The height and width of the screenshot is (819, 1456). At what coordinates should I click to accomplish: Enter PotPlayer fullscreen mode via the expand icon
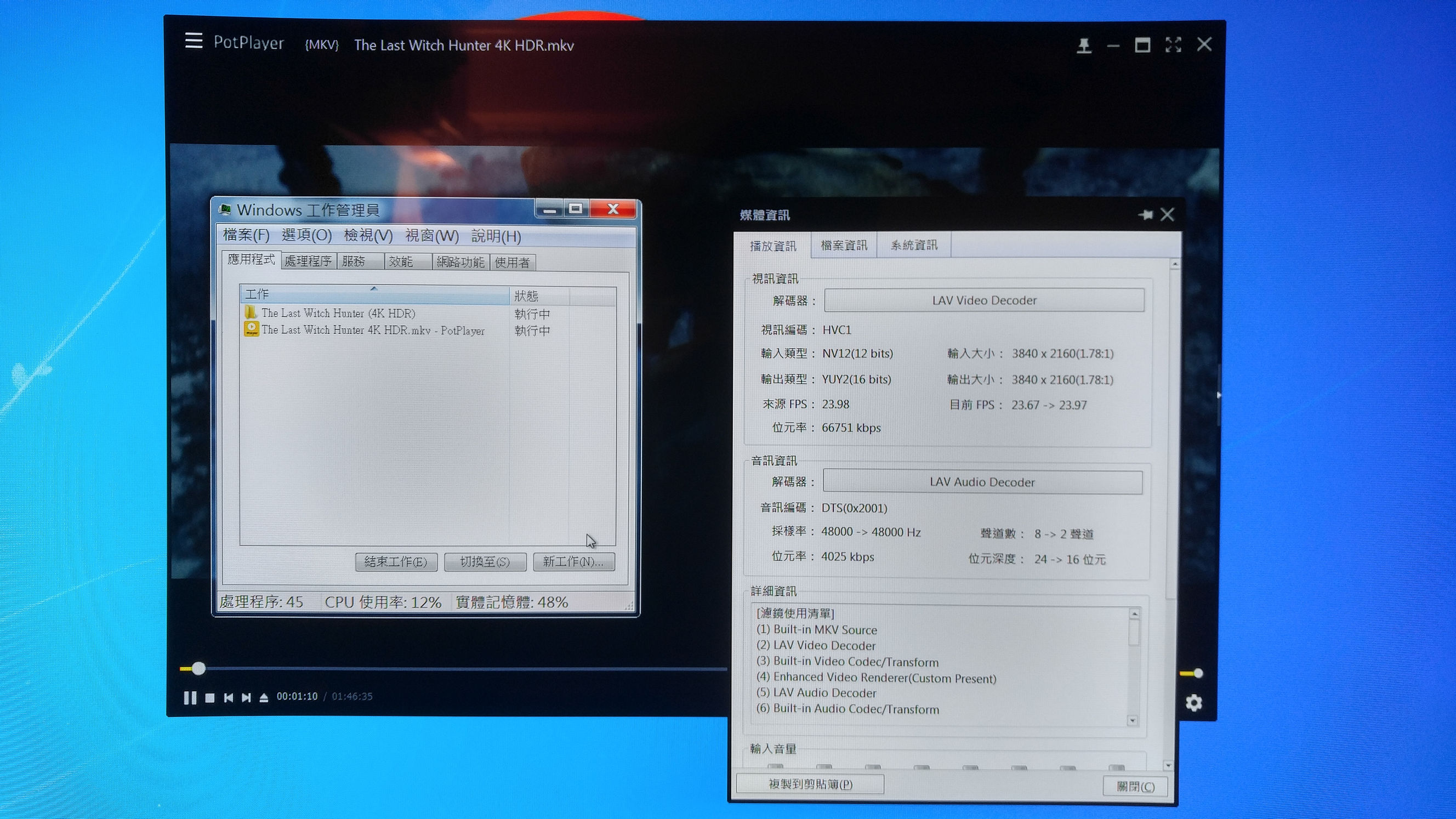1173,44
